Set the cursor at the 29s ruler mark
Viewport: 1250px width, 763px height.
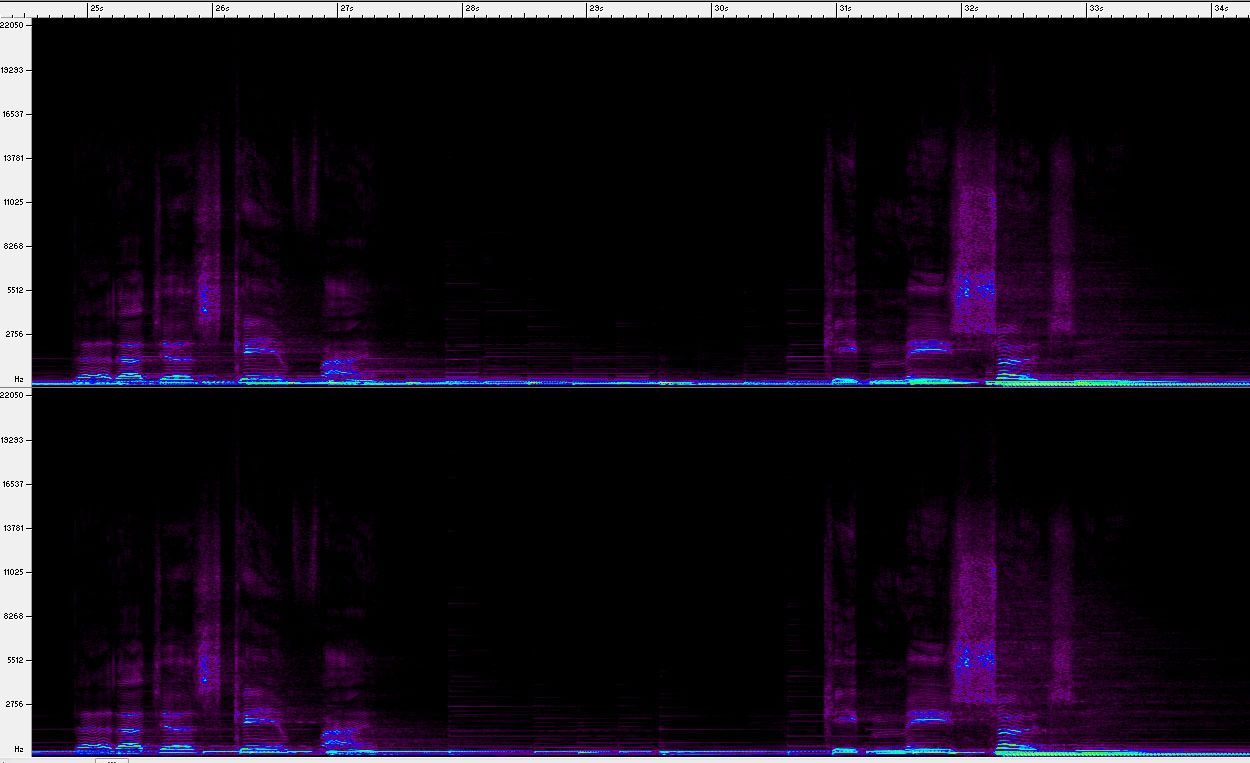pyautogui.click(x=595, y=8)
